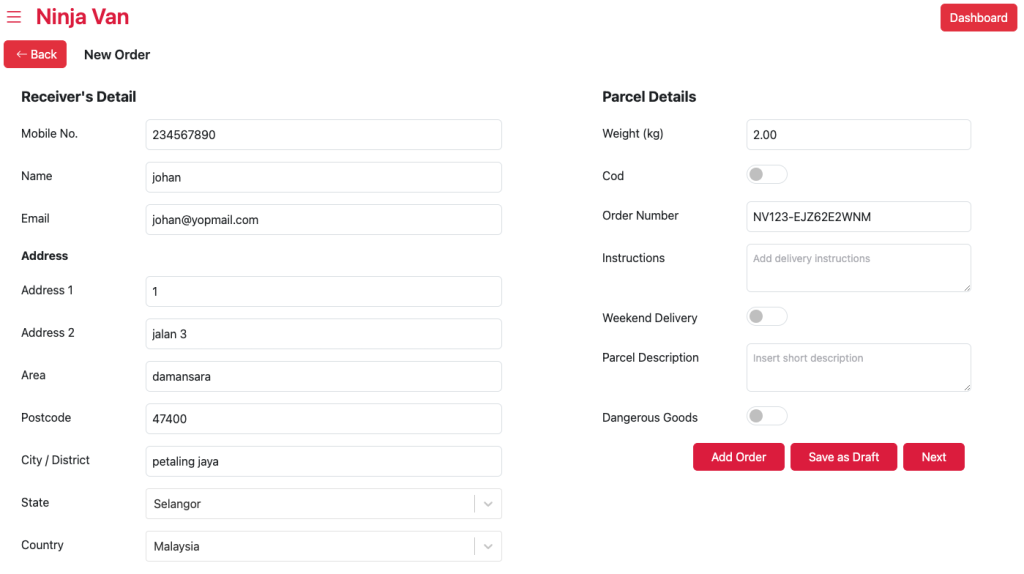The image size is (1024, 574).
Task: Click the Ninja Van logo
Action: [x=82, y=17]
